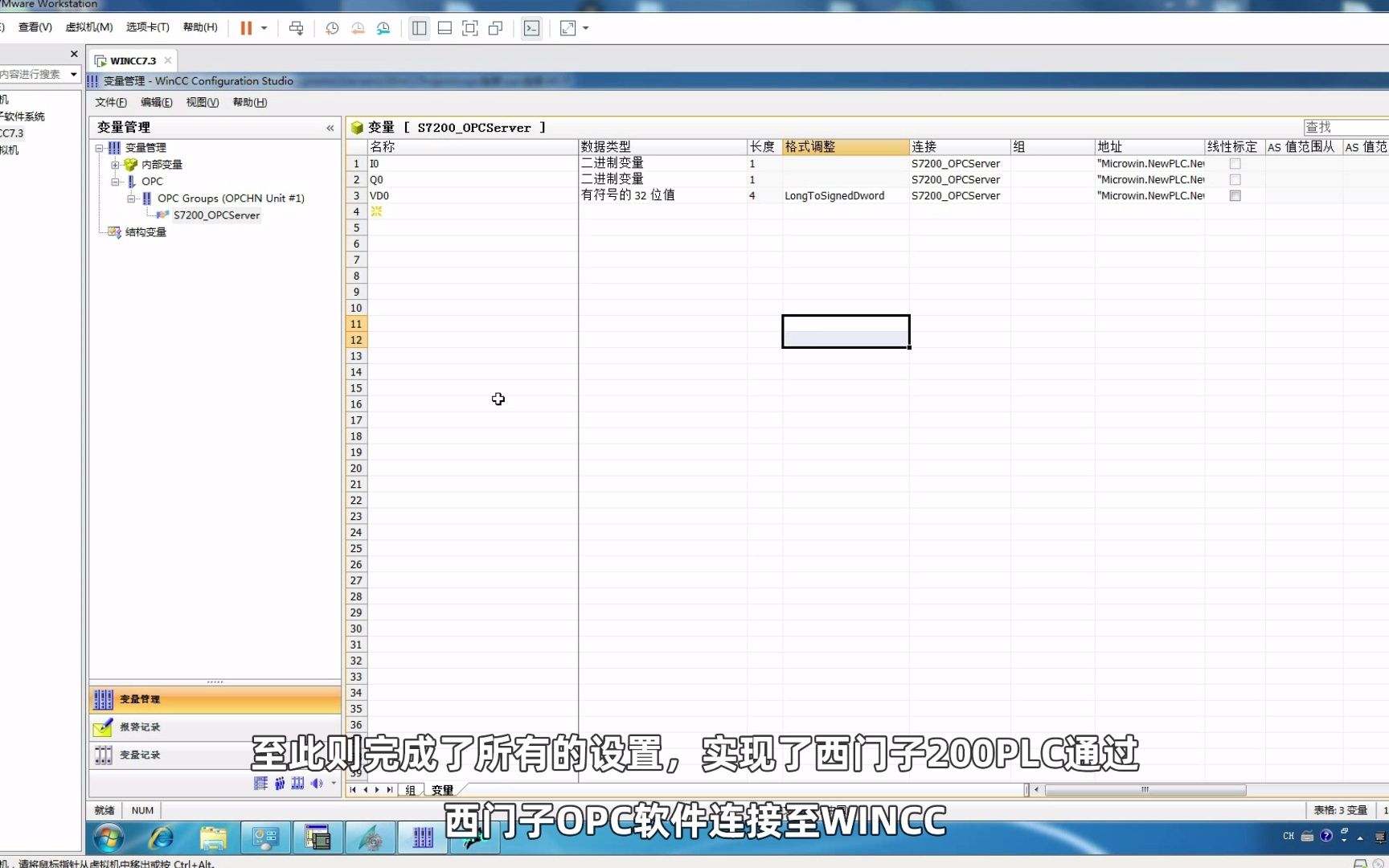Launch Internet Explorer from the taskbar
Image resolution: width=1389 pixels, height=868 pixels.
tap(161, 837)
